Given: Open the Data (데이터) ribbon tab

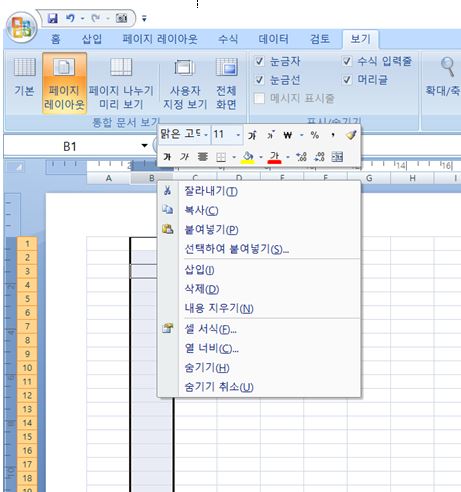Looking at the screenshot, I should [x=273, y=39].
